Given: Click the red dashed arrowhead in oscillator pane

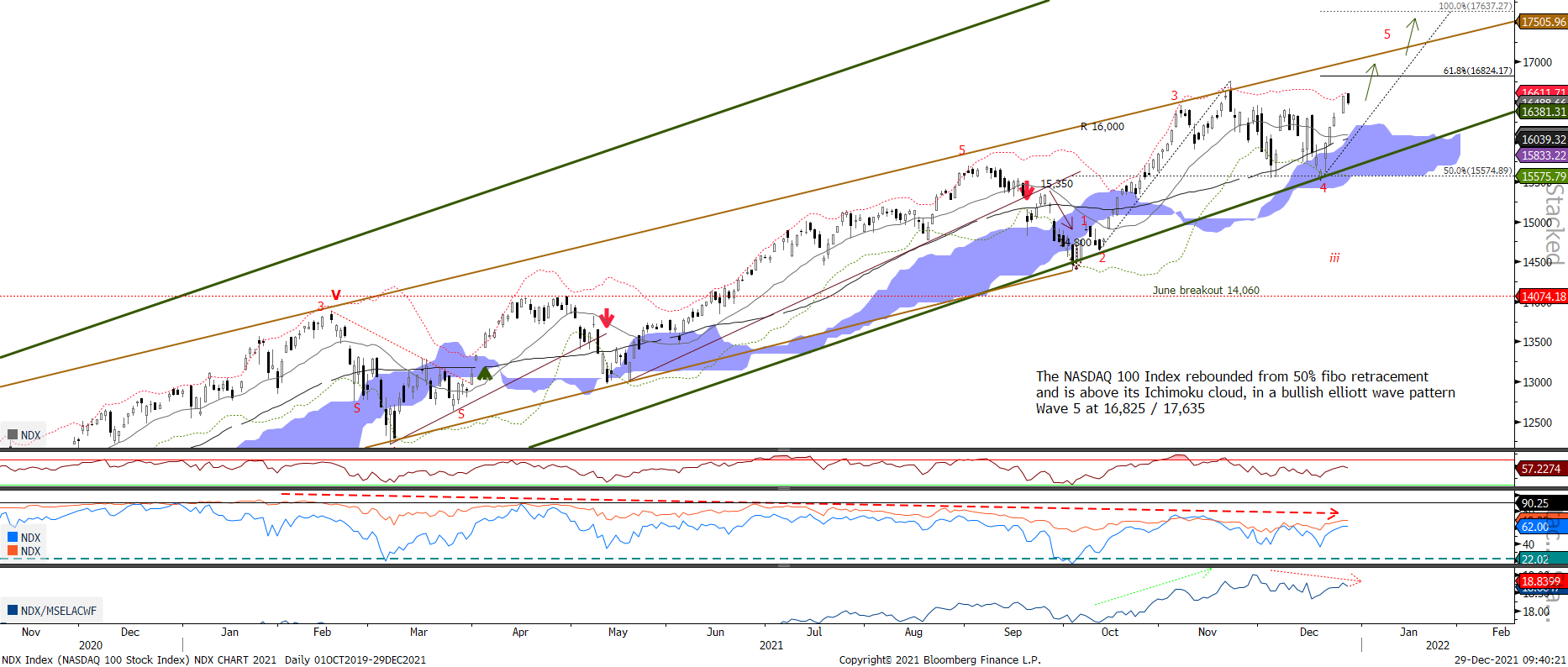Looking at the screenshot, I should click(x=1333, y=512).
